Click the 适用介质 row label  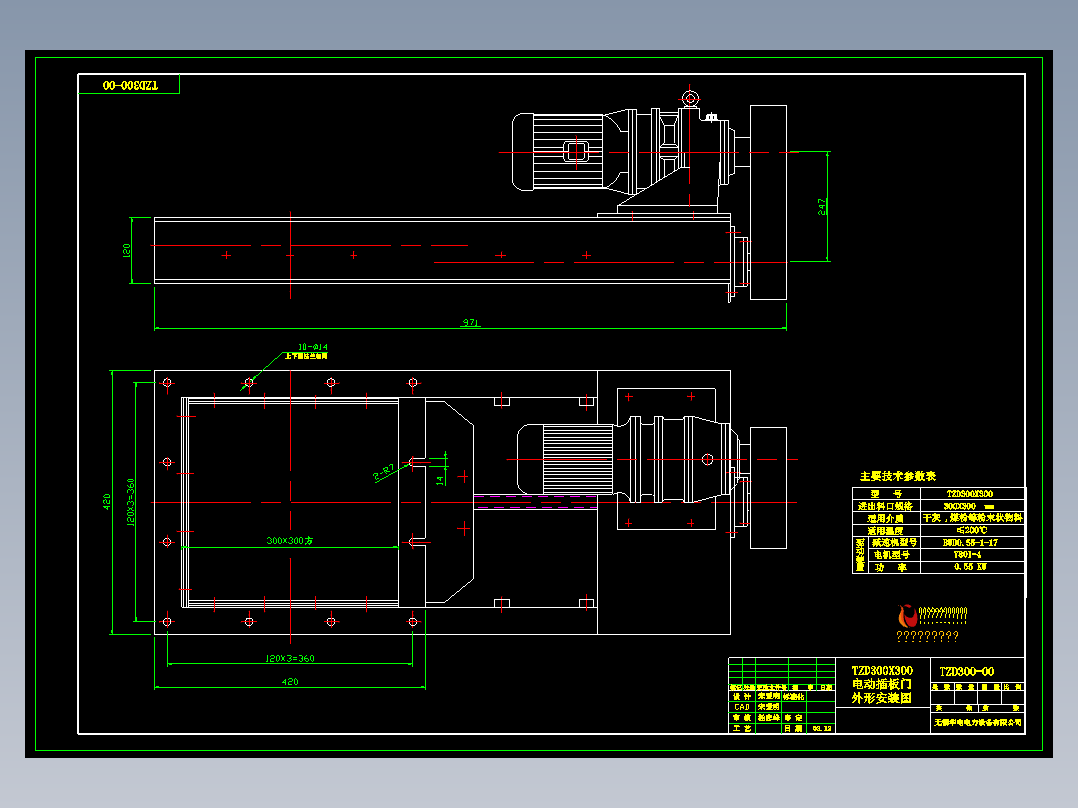(885, 518)
